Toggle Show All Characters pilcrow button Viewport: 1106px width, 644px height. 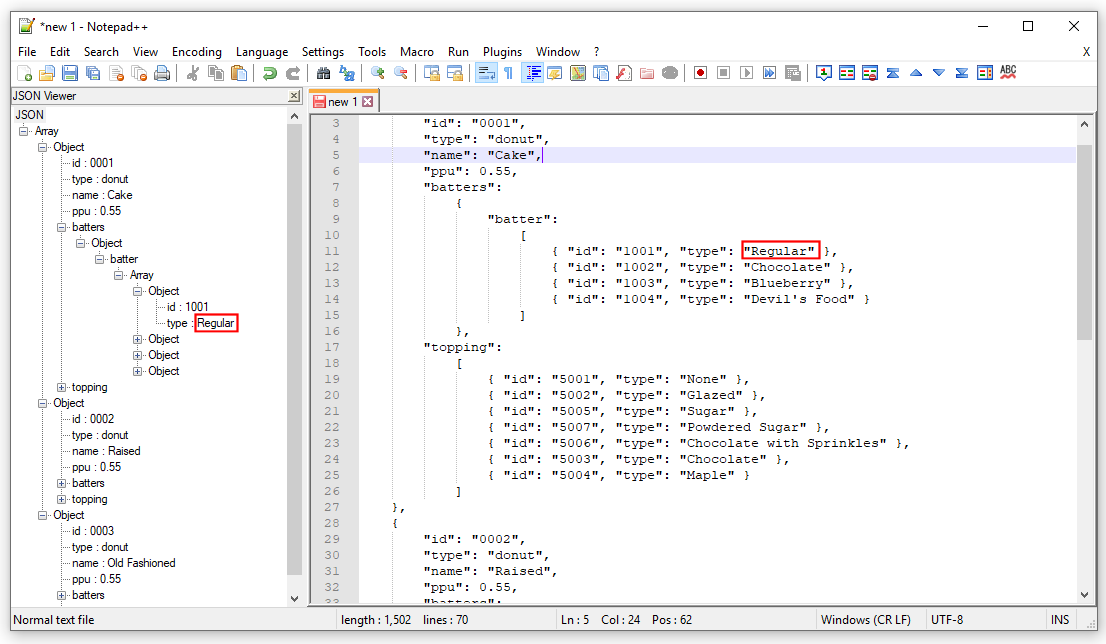pos(508,73)
